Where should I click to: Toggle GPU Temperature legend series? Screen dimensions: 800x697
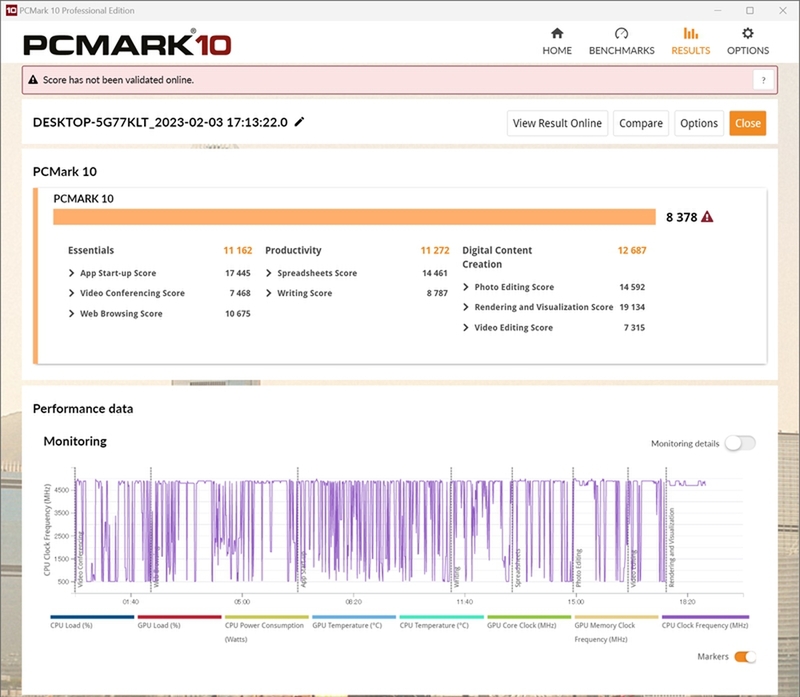click(x=354, y=621)
